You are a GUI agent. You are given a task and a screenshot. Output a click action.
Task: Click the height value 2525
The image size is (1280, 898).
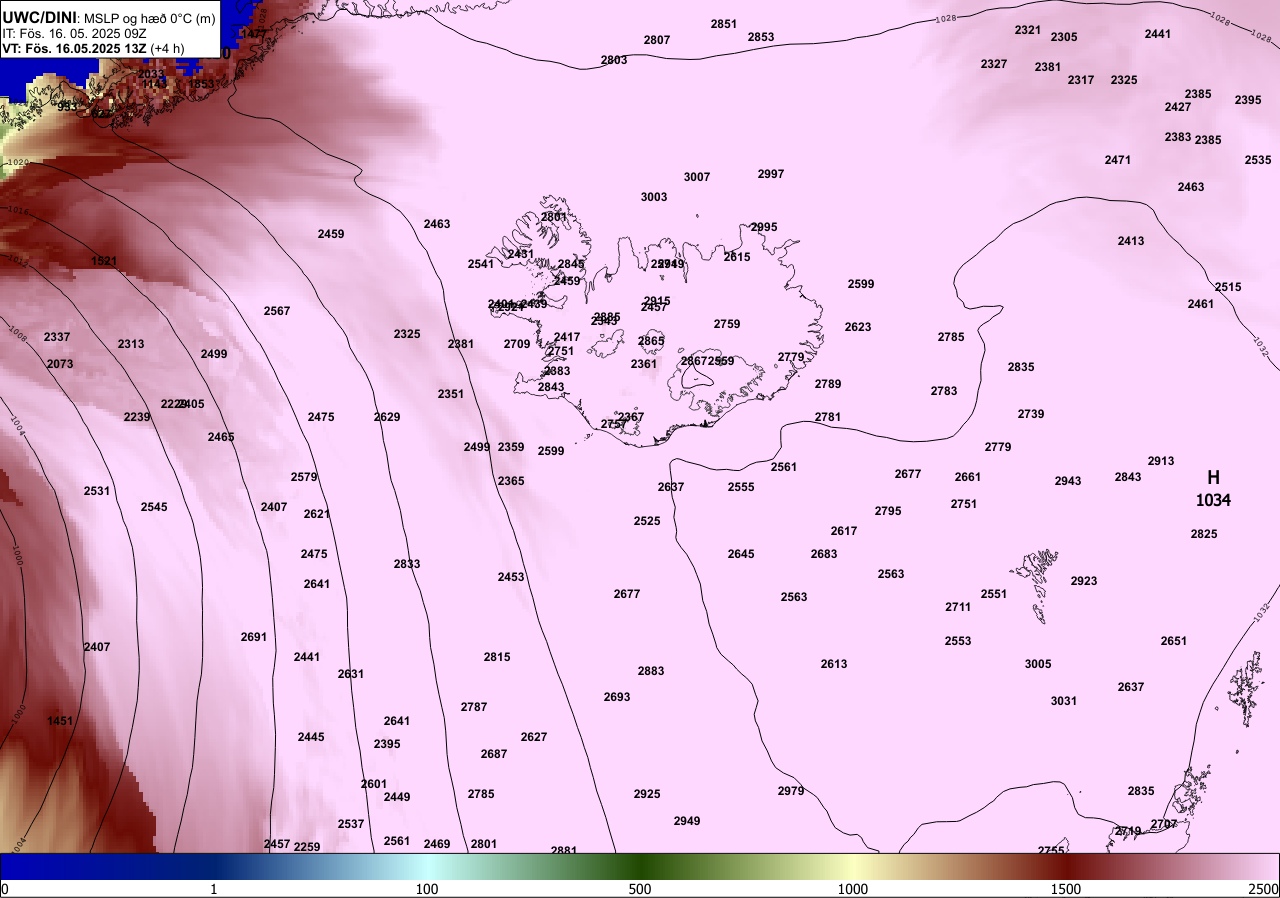pos(647,521)
